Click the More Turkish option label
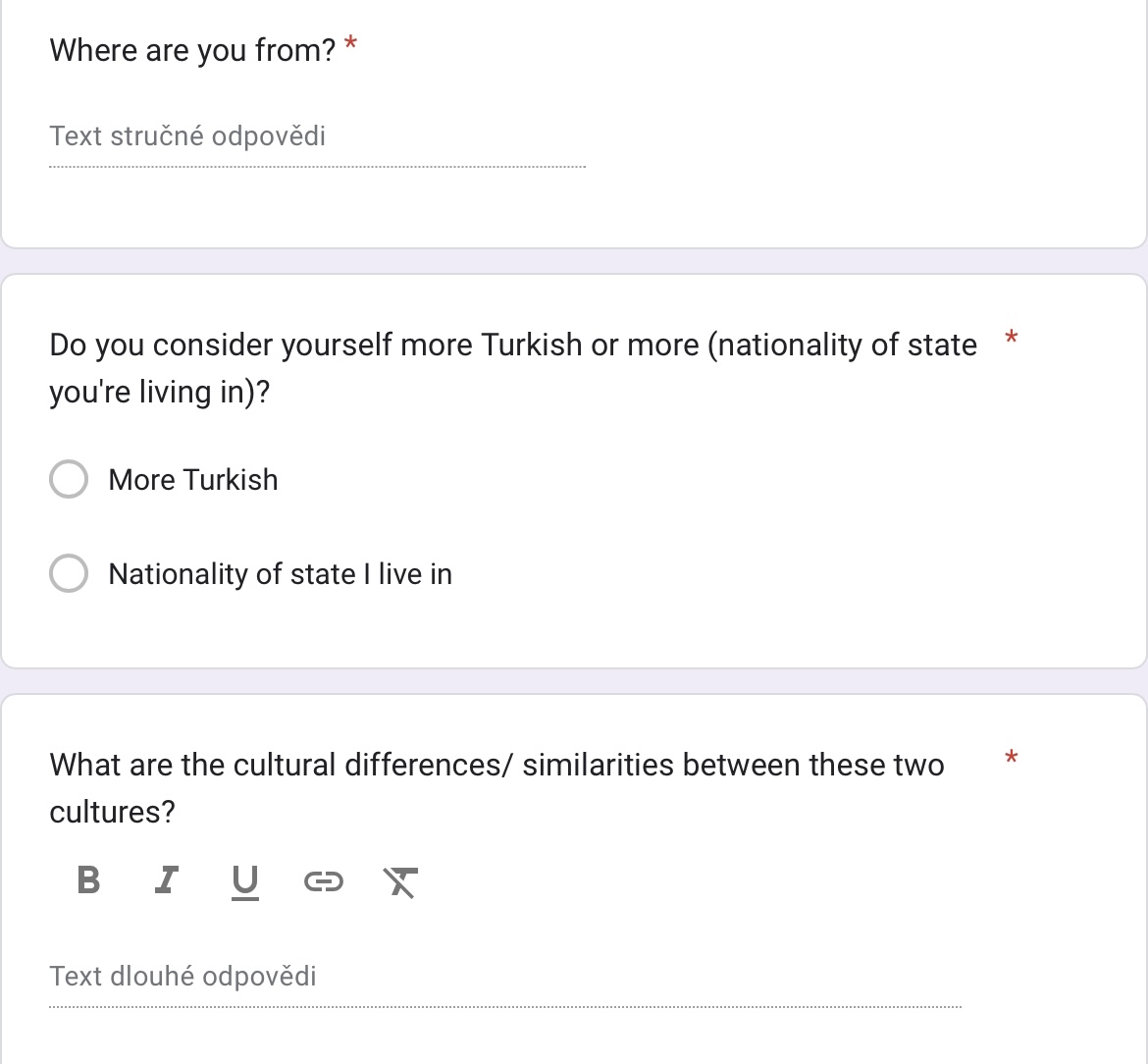The height and width of the screenshot is (1064, 1148). pyautogui.click(x=193, y=480)
